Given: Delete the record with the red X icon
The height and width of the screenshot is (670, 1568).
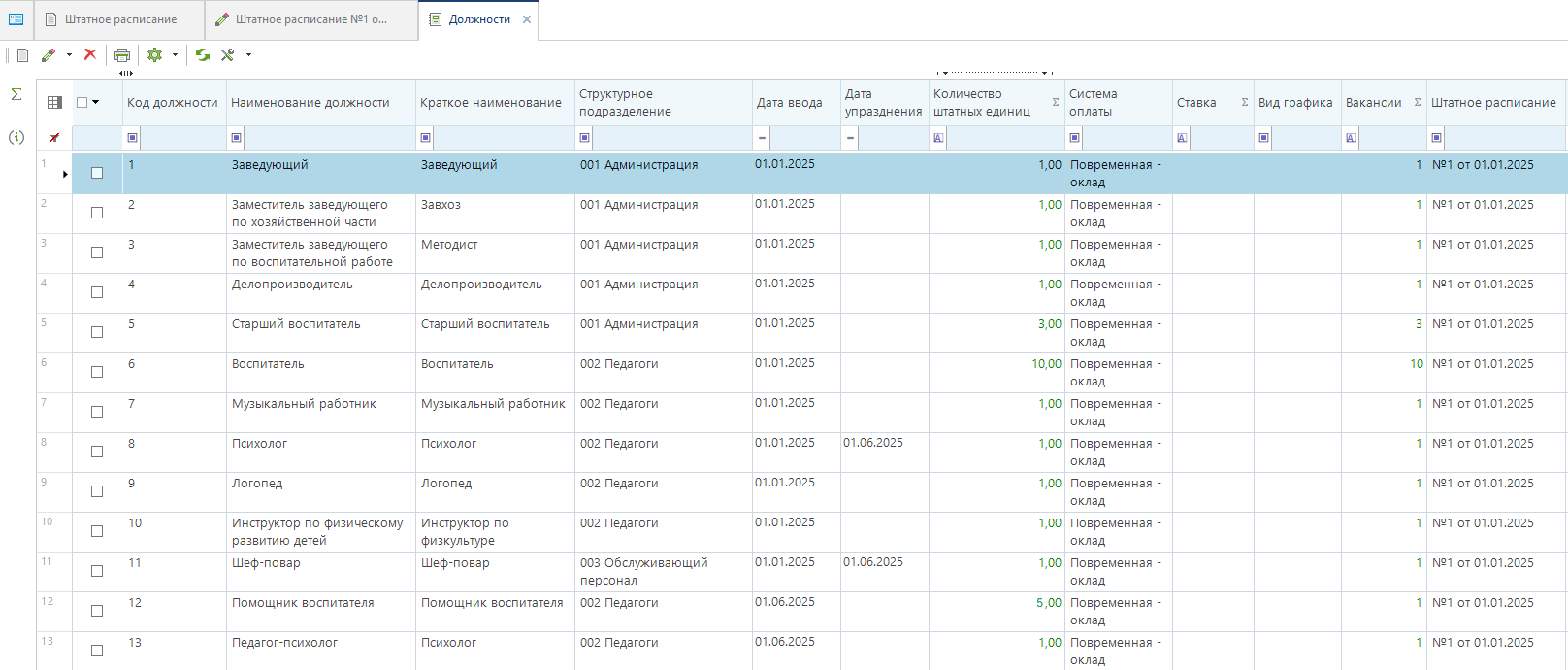Looking at the screenshot, I should click(90, 54).
